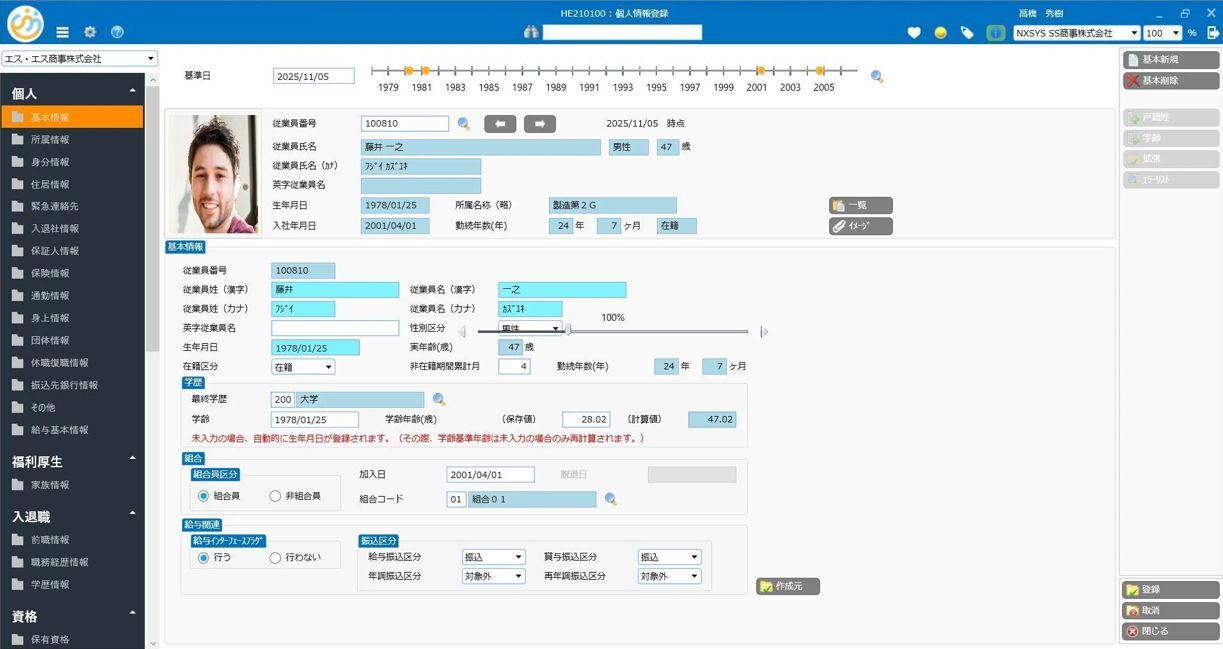This screenshot has width=1223, height=649.
Task: Click magnifier next to 従業員番号 field
Action: tap(464, 124)
